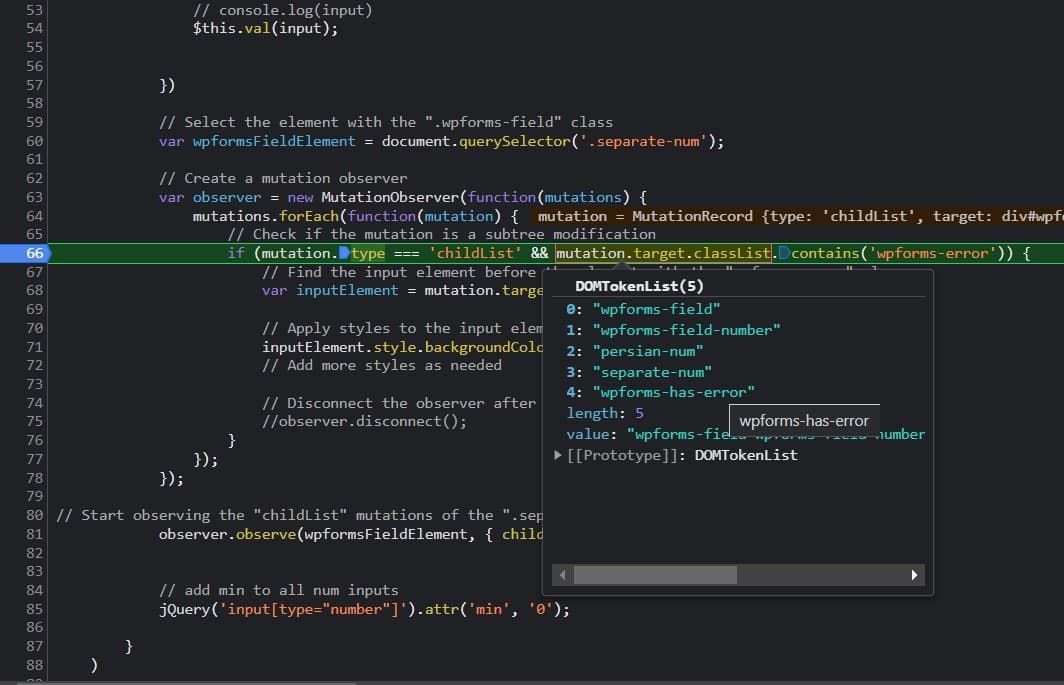Viewport: 1064px width, 685px height.
Task: Select the "wpforms-field" token entry
Action: (643, 309)
